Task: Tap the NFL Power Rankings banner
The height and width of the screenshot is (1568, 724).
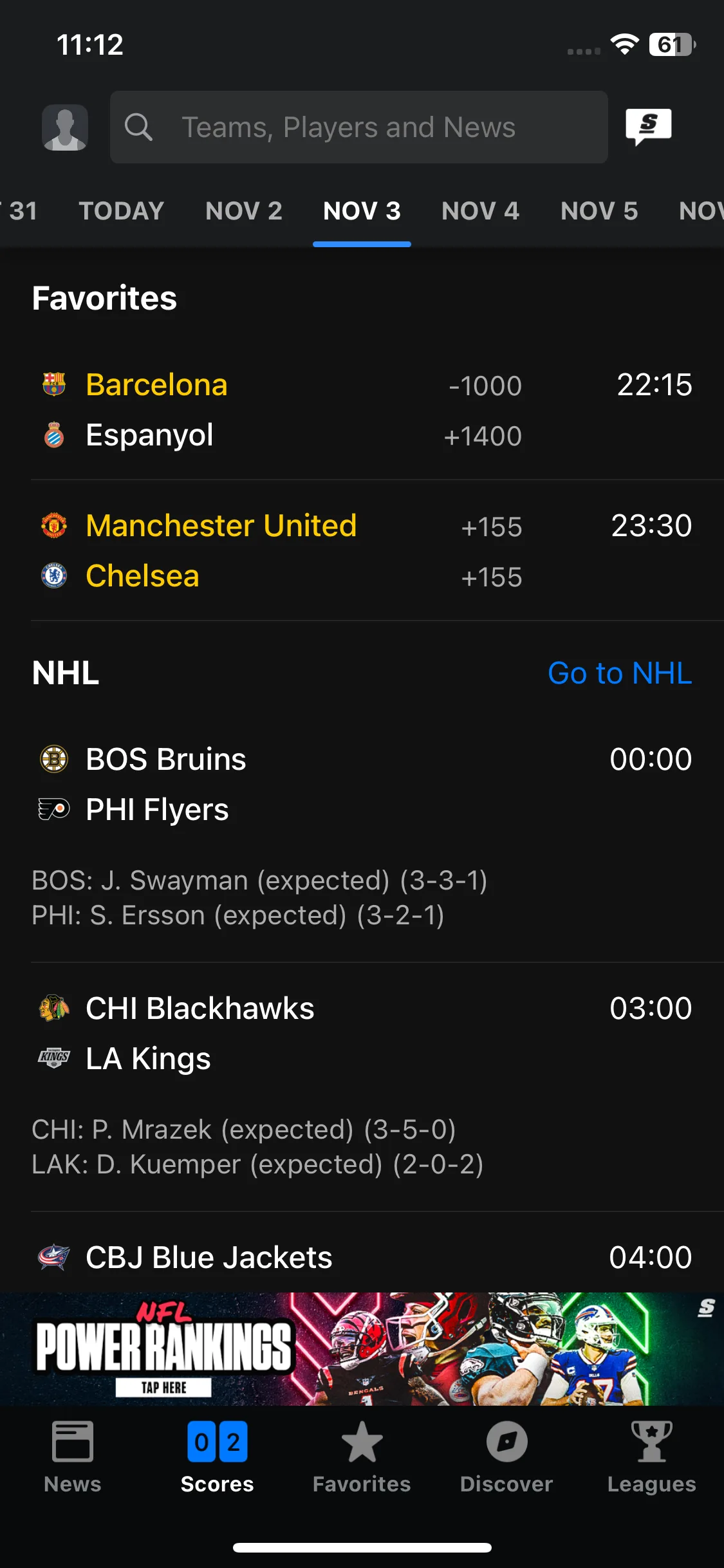Action: point(362,1349)
